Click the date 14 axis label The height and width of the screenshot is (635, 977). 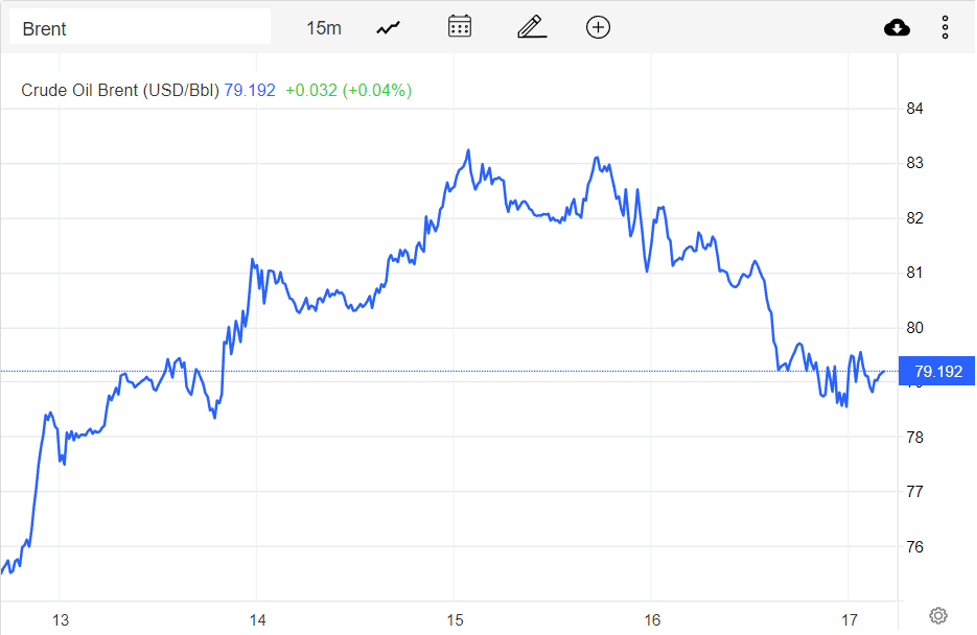(257, 620)
